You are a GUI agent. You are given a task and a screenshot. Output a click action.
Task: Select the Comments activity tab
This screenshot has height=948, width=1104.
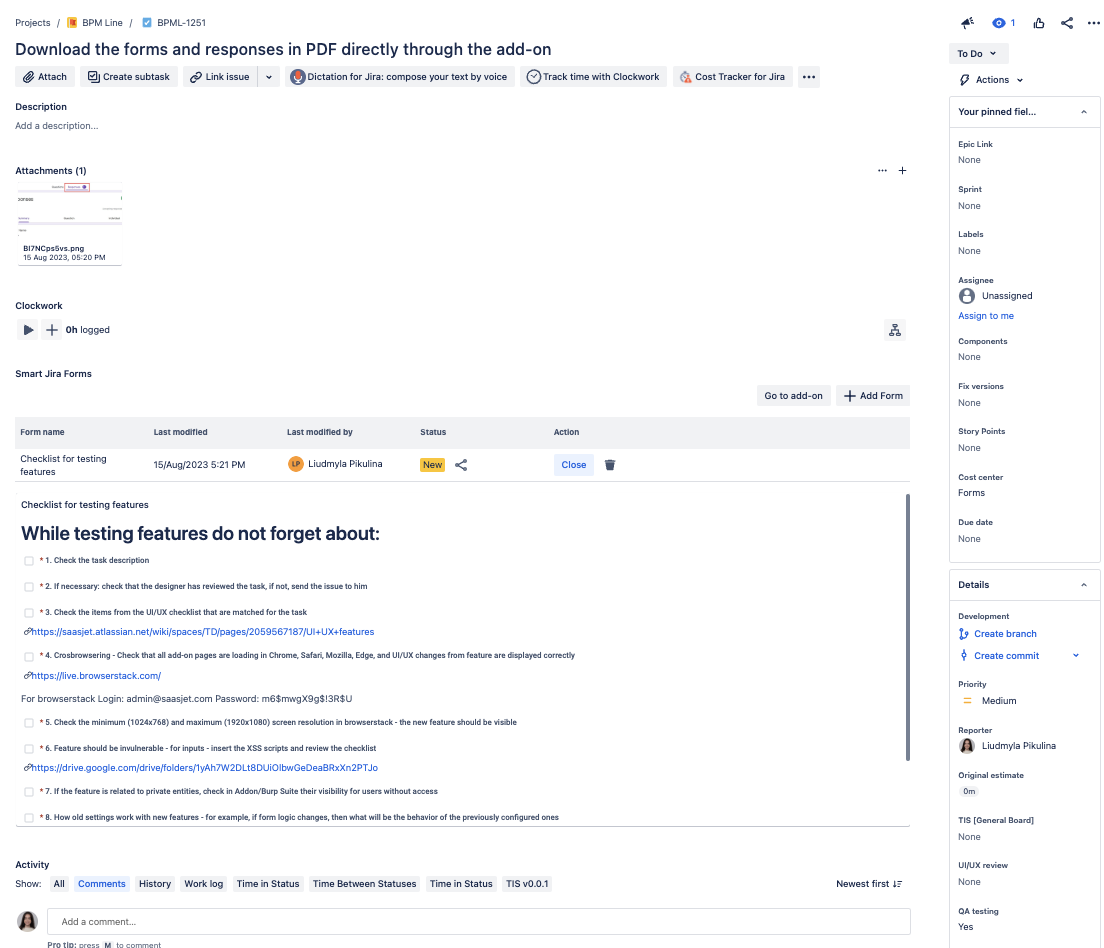[101, 885]
